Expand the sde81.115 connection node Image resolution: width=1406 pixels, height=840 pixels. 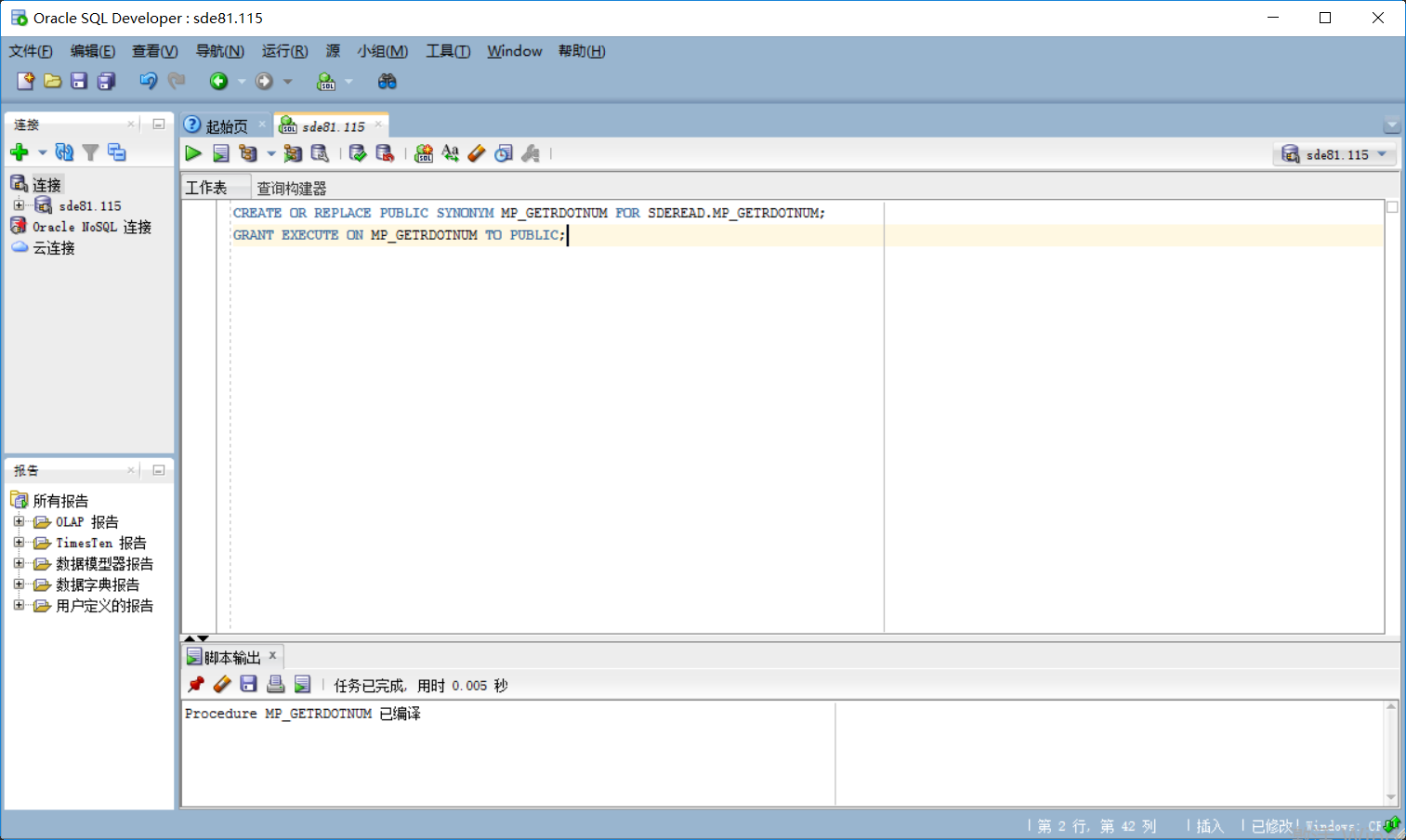tap(19, 205)
